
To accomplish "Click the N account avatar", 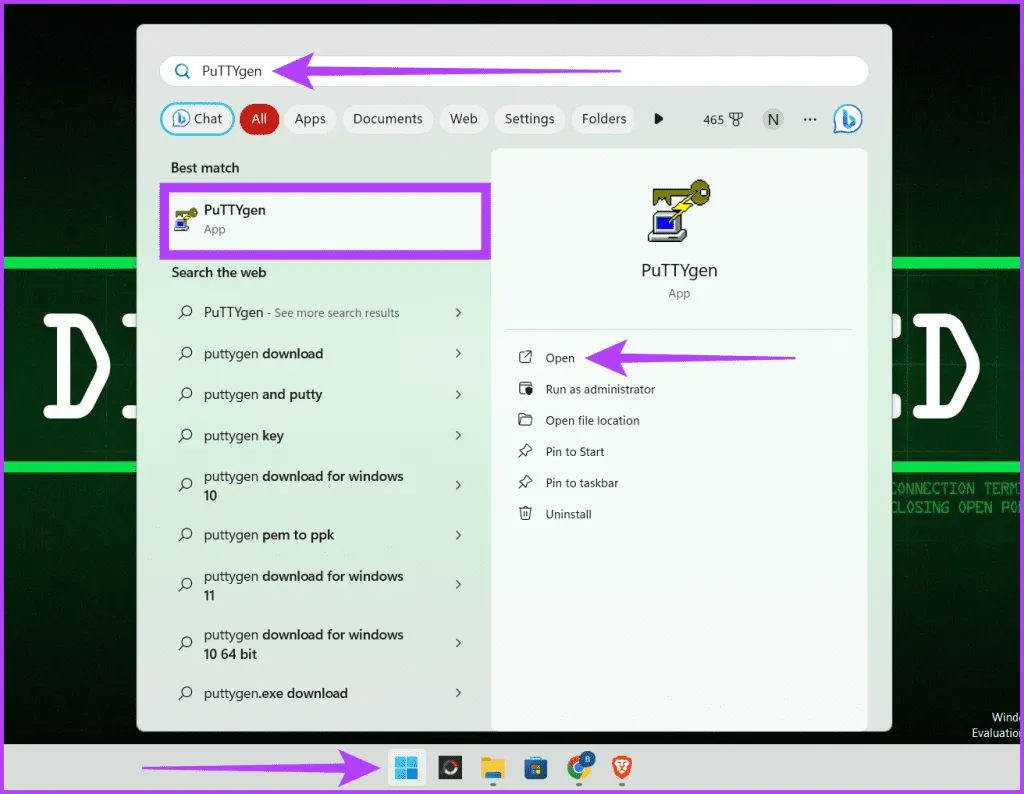I will pyautogui.click(x=773, y=119).
